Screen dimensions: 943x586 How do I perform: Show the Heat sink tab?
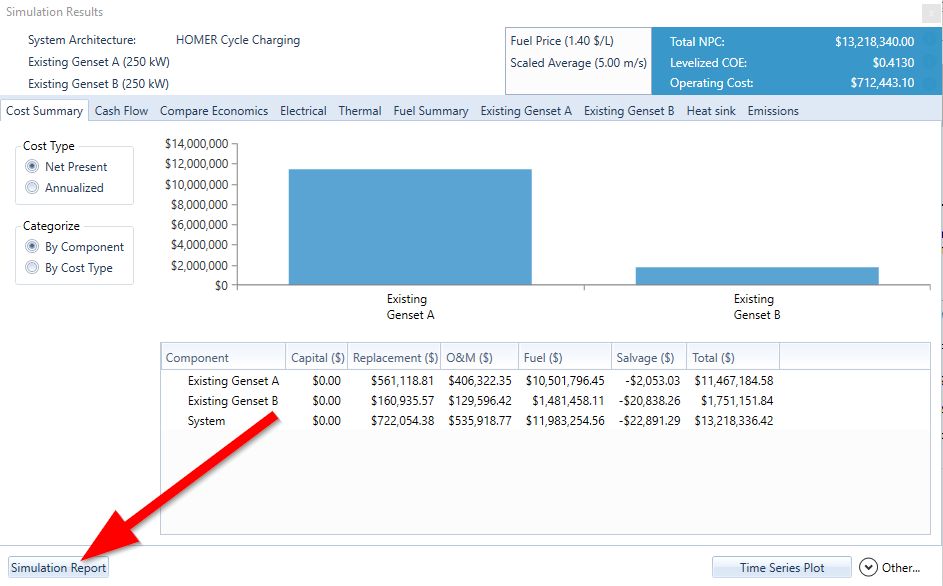click(711, 111)
